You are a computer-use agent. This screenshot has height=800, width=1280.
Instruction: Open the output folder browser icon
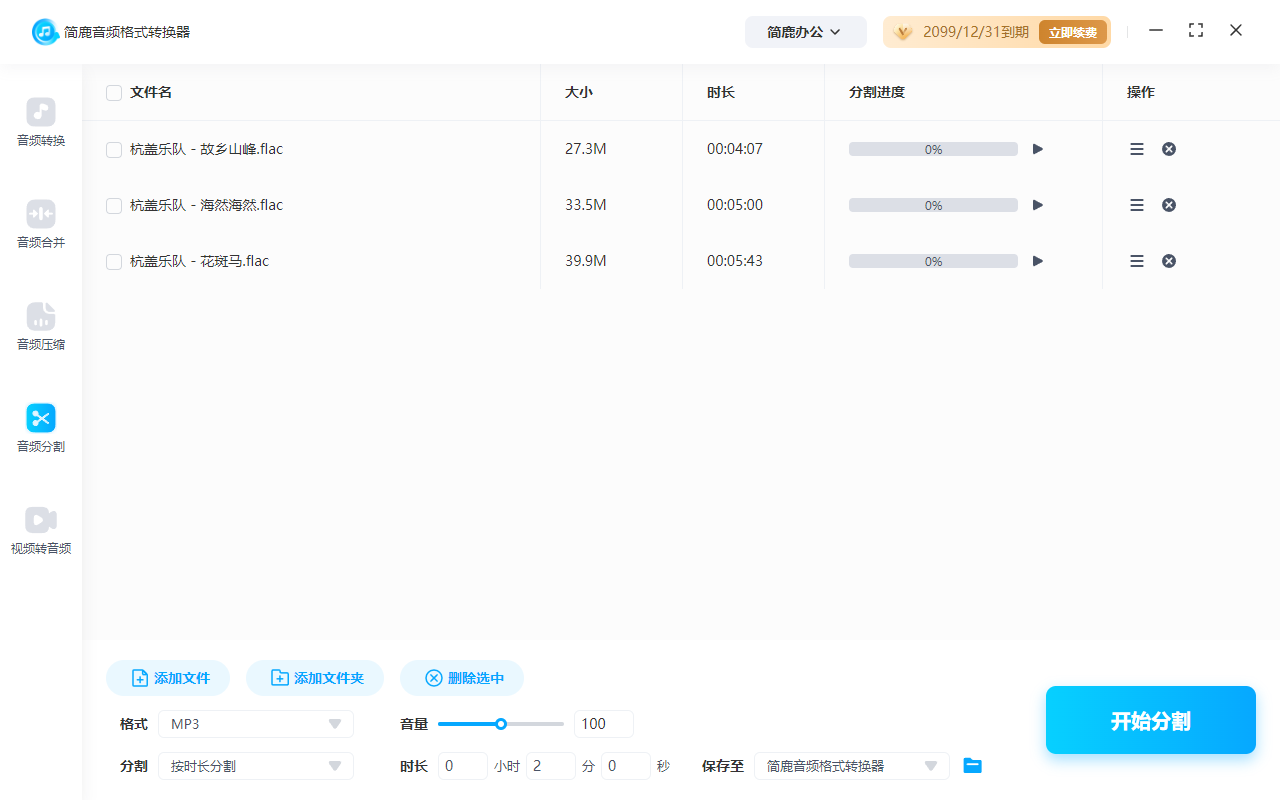pyautogui.click(x=972, y=765)
